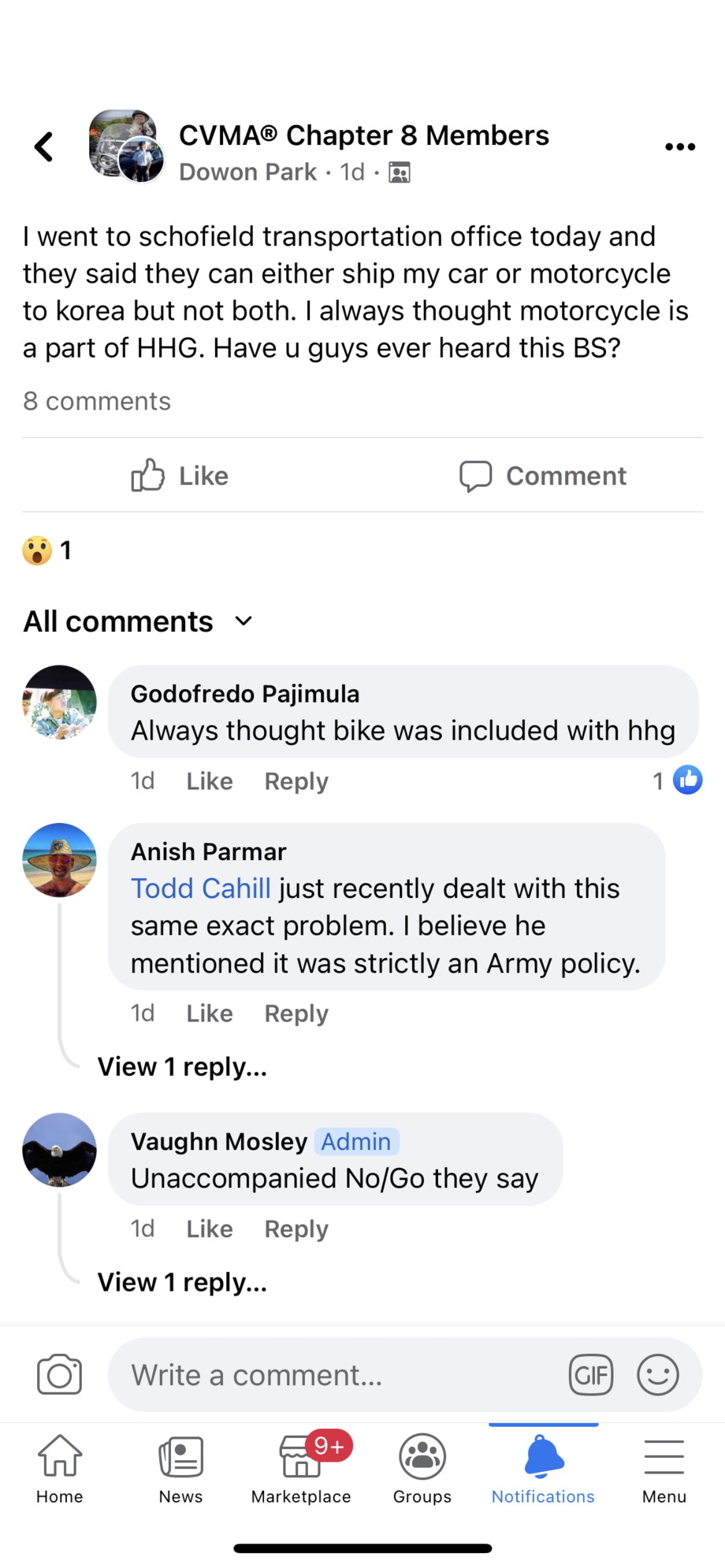
Task: Like Vaughn Mosley's comment
Action: pos(209,1229)
